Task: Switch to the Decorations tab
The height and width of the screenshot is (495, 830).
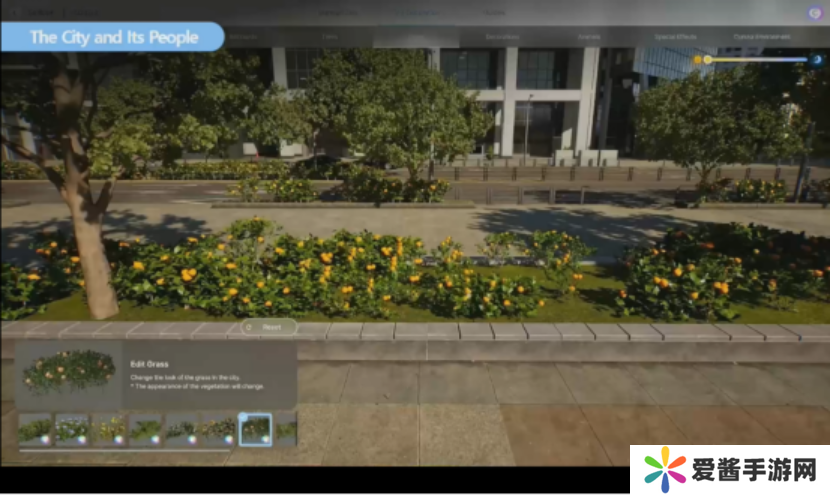Action: click(502, 36)
